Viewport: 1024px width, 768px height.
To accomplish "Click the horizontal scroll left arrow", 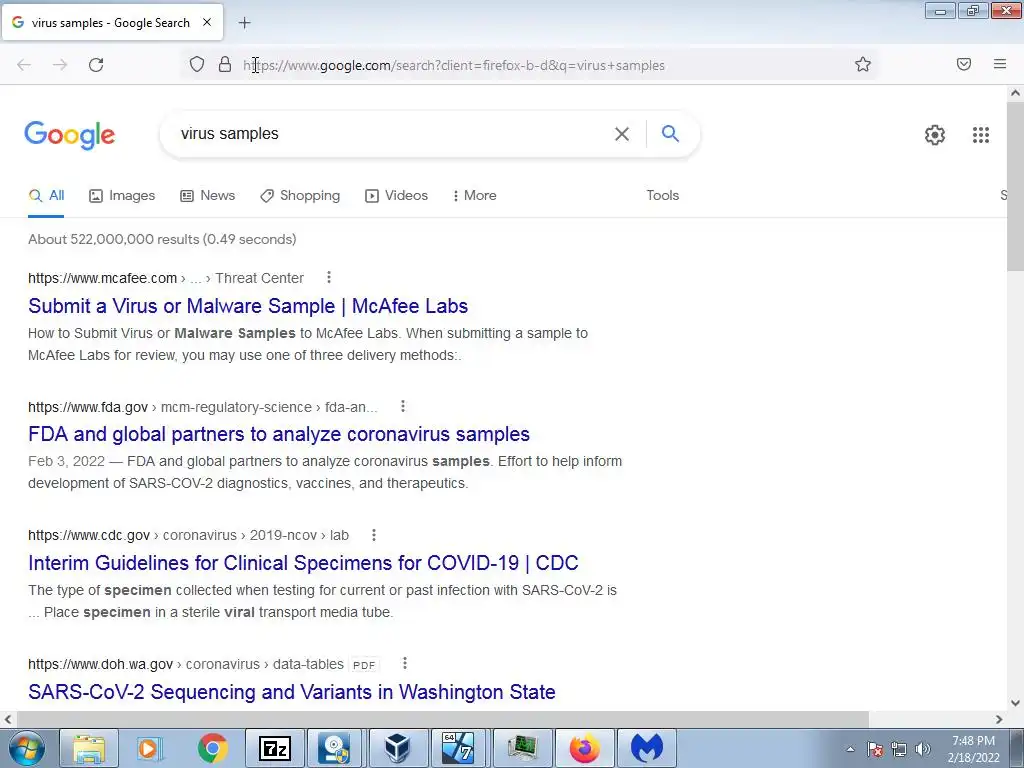I will click(x=8, y=719).
